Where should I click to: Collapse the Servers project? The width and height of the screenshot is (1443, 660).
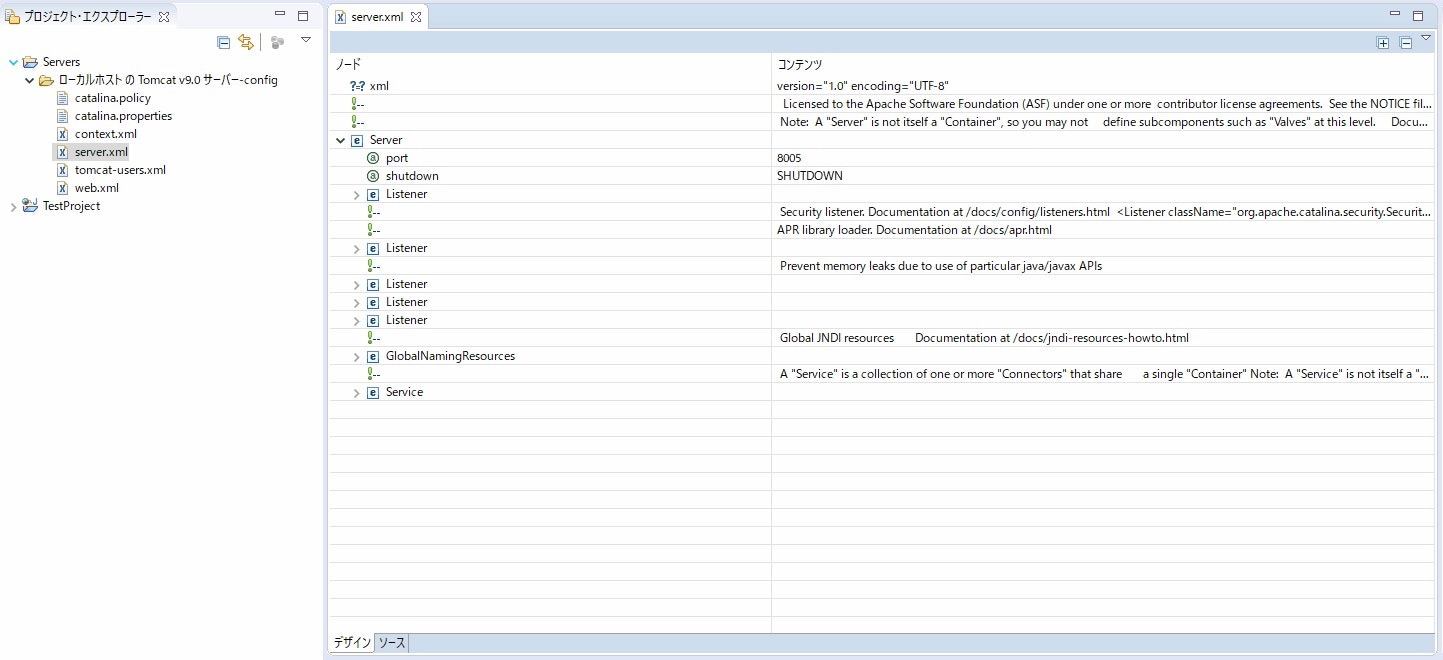[12, 62]
